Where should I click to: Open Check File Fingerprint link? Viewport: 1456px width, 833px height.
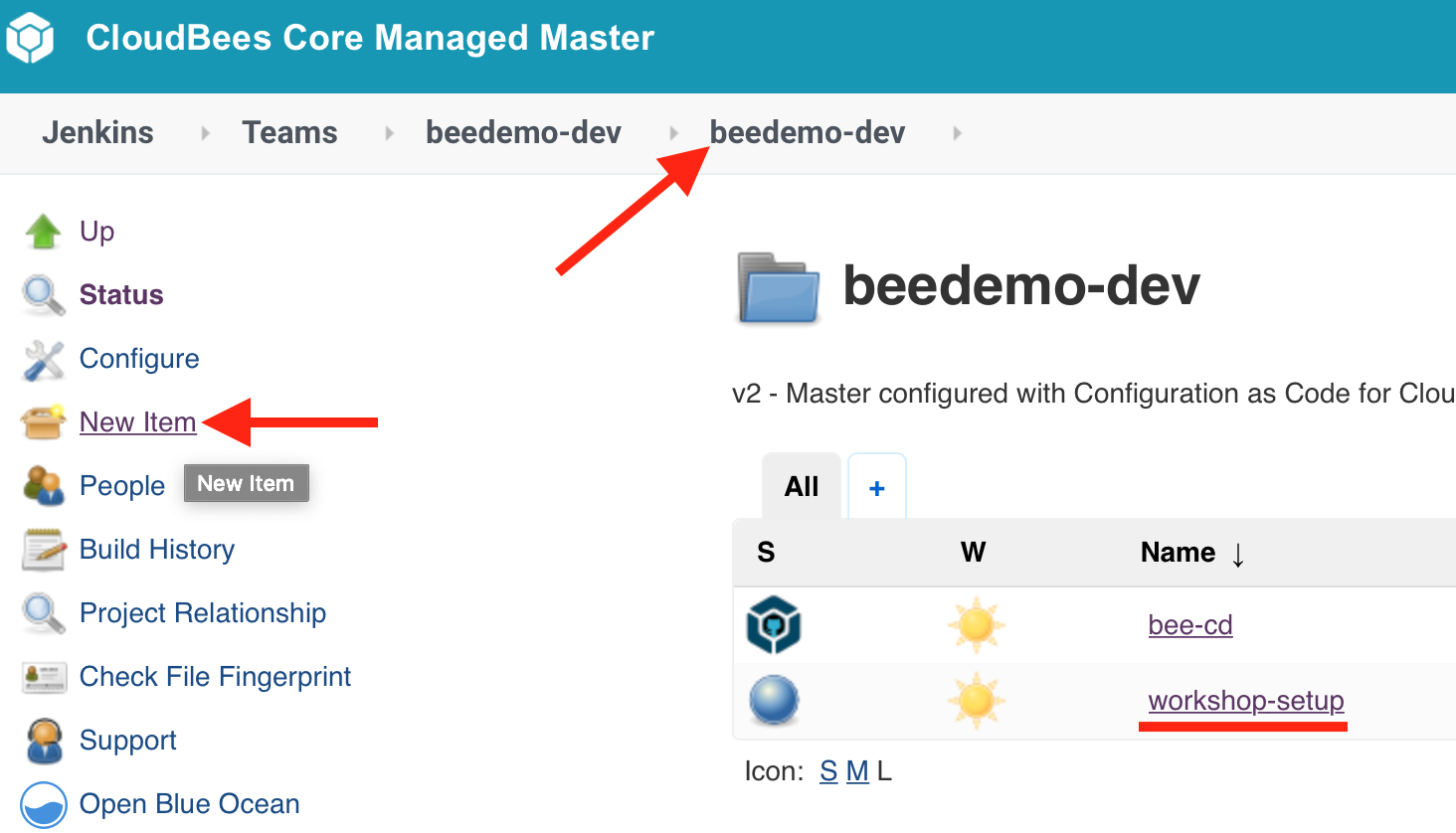(x=215, y=677)
